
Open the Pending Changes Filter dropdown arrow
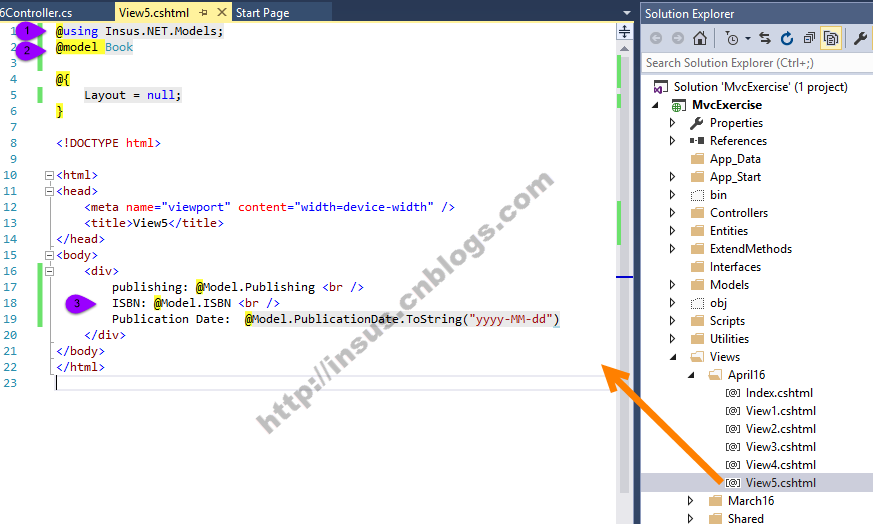pos(748,38)
